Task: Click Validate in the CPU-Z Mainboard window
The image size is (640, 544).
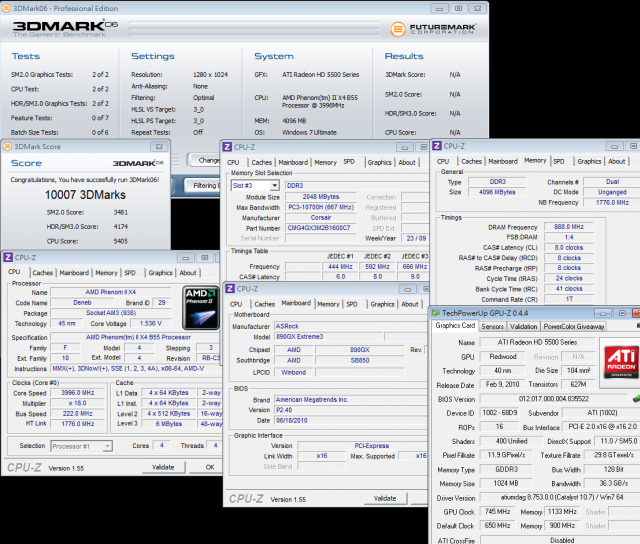Action: pyautogui.click(x=385, y=498)
